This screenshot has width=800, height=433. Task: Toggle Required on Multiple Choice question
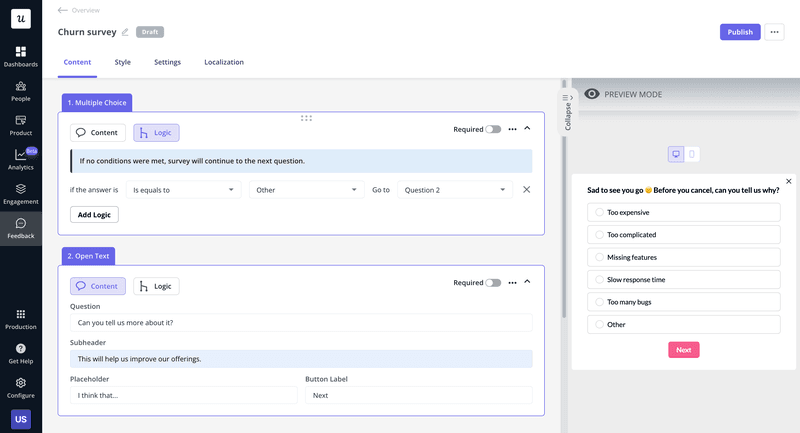point(493,130)
